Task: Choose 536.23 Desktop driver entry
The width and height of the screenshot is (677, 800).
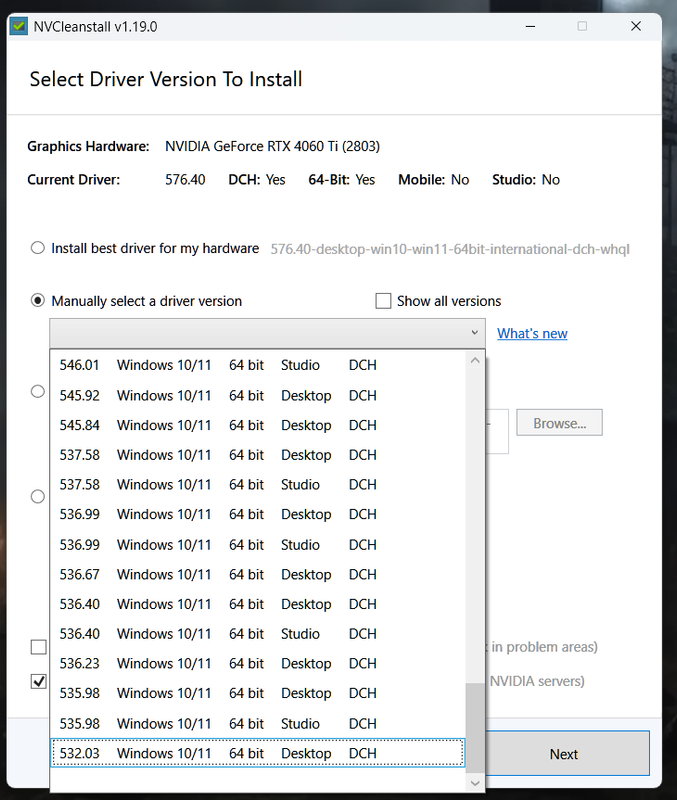Action: pos(258,663)
